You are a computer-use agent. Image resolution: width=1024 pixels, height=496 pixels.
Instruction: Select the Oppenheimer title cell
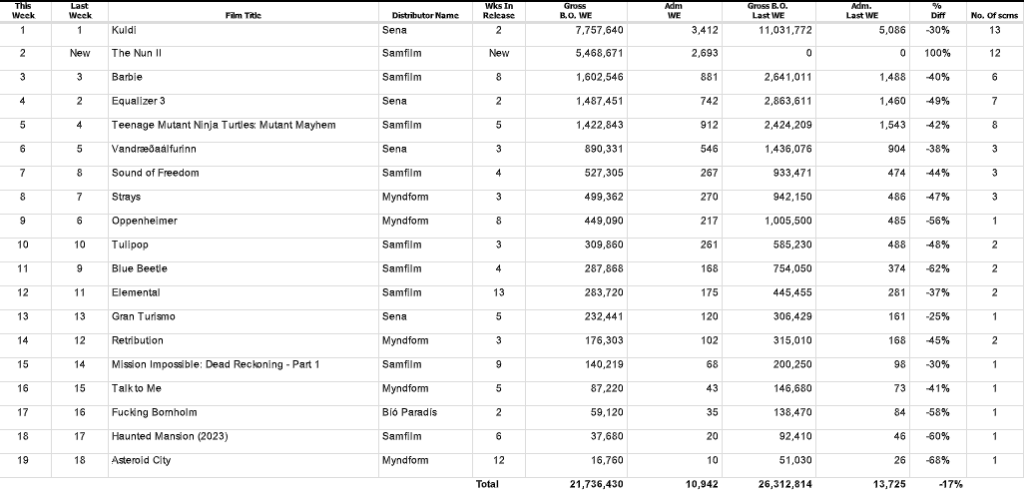click(x=144, y=221)
